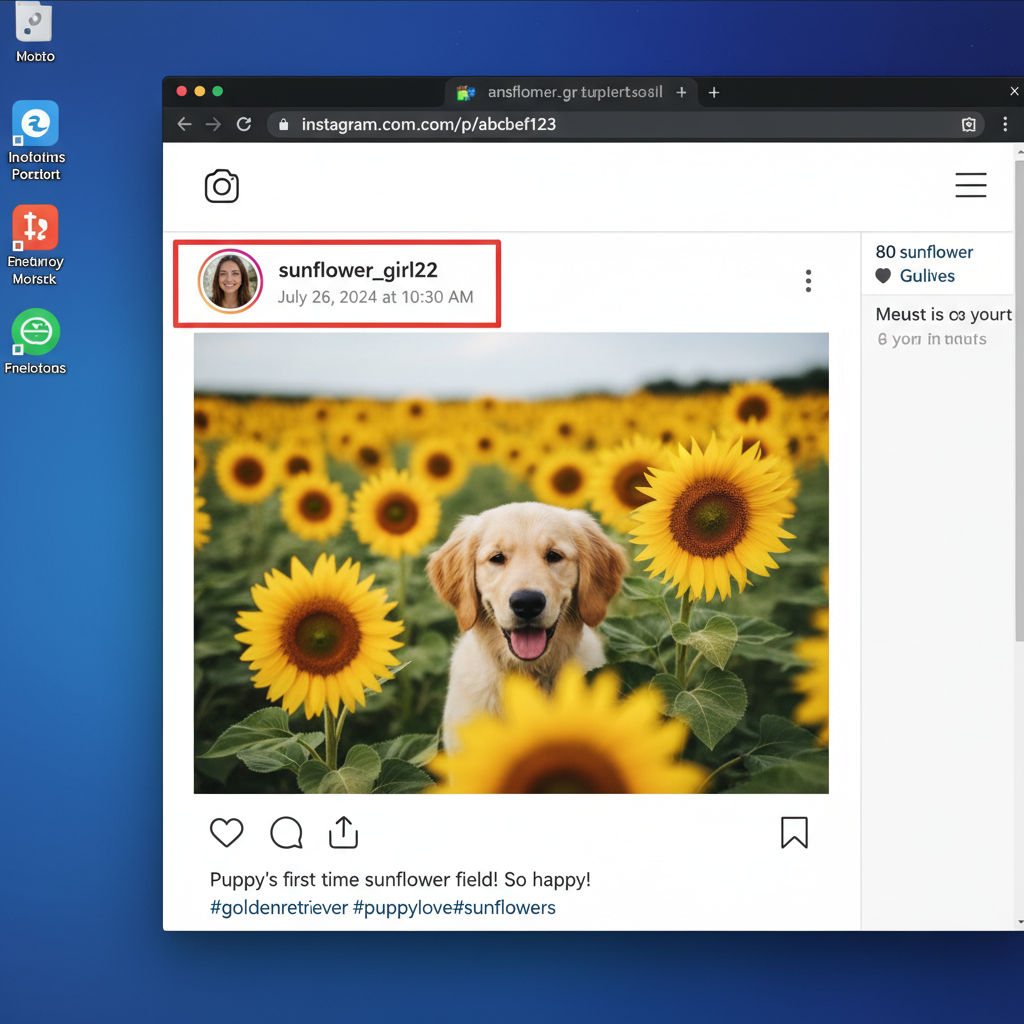Click the #puppylove hashtag
The image size is (1024, 1024).
(x=402, y=908)
